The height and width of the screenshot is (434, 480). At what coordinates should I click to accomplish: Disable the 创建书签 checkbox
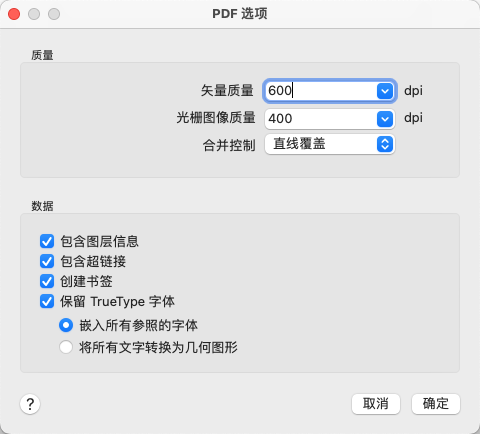[47, 281]
